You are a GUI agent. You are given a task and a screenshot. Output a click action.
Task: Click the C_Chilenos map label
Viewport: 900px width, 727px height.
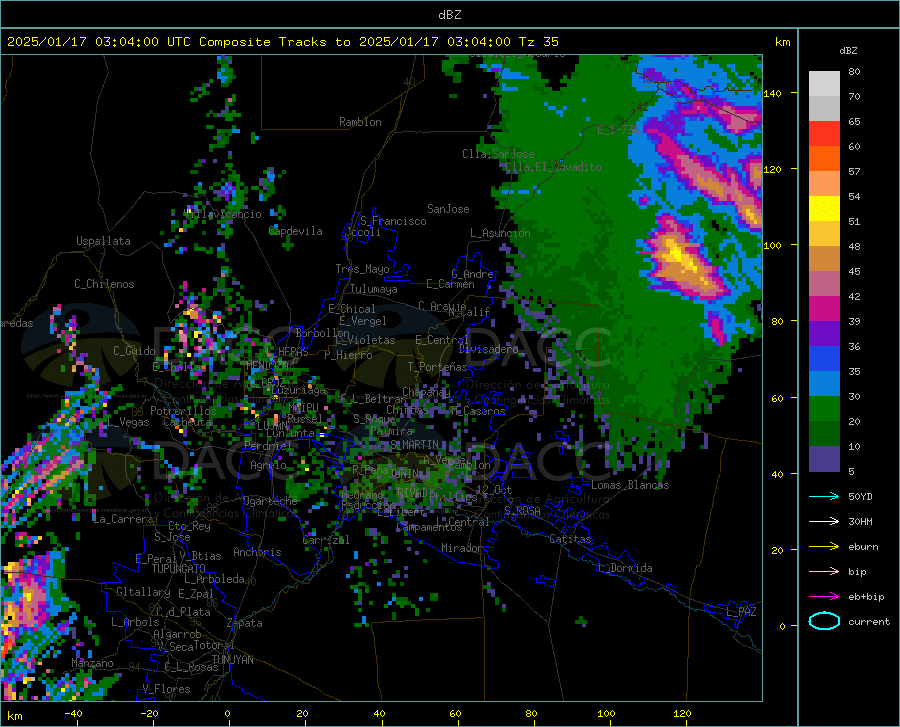104,284
